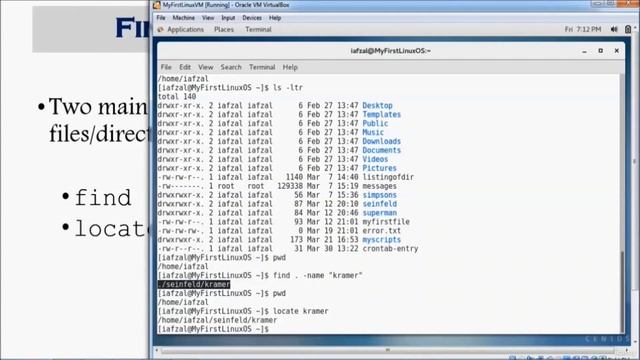Click the seinfeld directory name in listing
Viewport: 640px width, 360px height.
point(379,204)
